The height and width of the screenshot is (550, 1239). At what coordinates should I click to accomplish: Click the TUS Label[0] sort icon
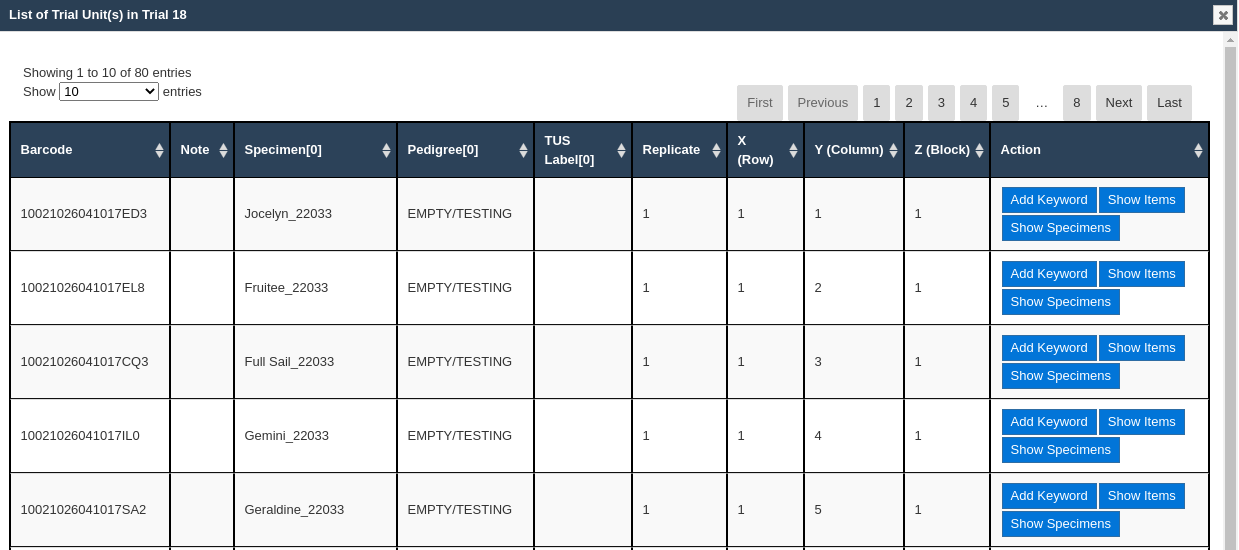(621, 150)
